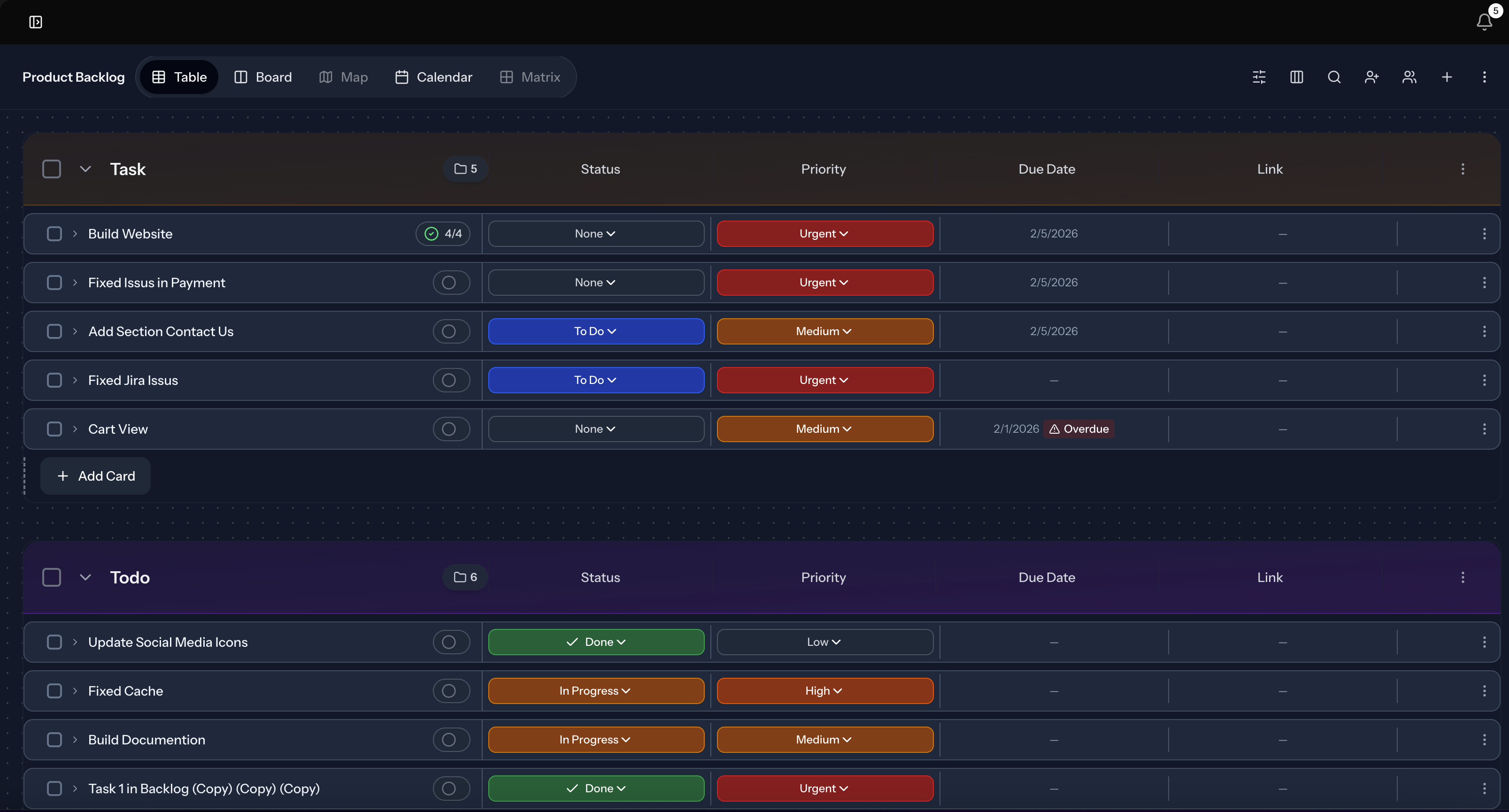Toggle completion circle for Cart View
Screen dimensions: 1509x812
(x=449, y=429)
